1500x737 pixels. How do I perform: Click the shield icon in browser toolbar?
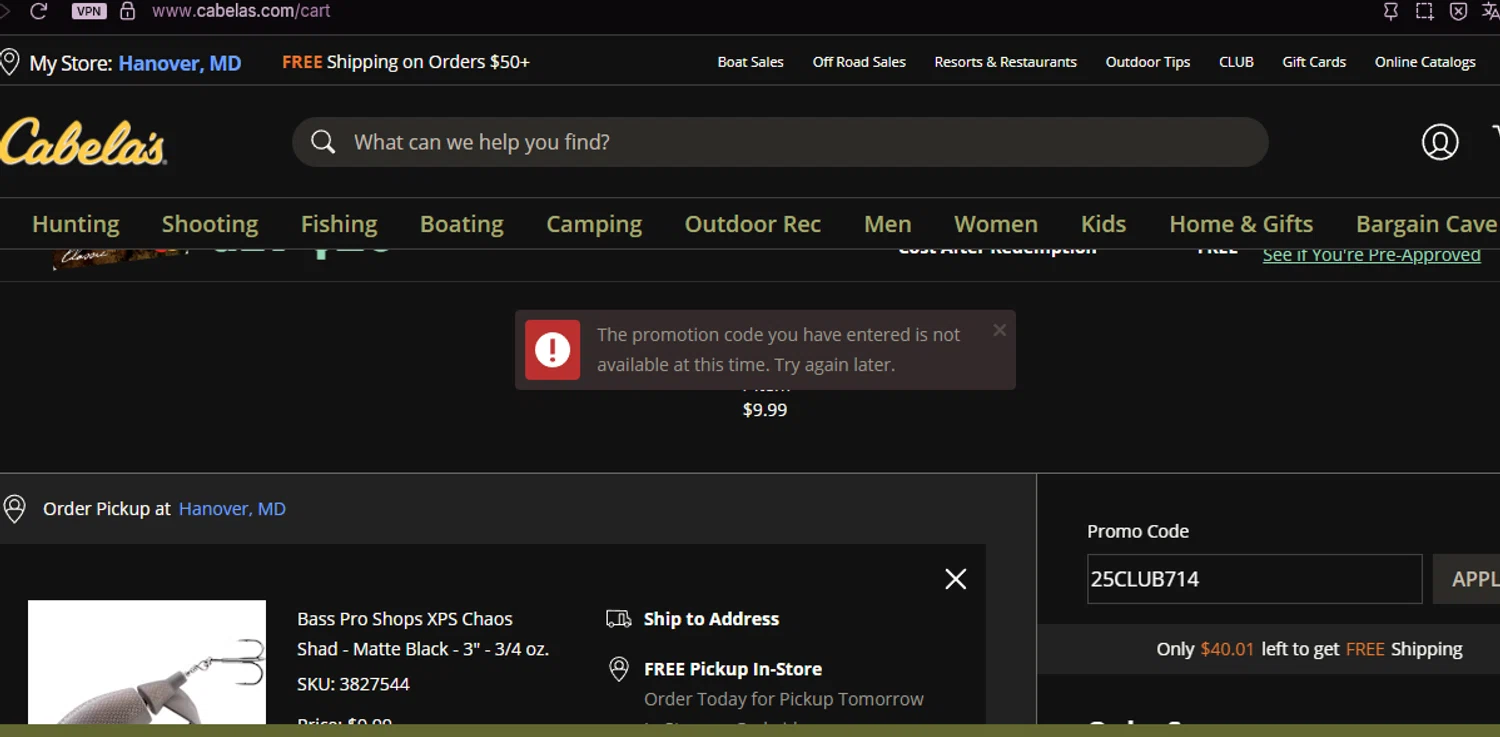pos(1458,11)
